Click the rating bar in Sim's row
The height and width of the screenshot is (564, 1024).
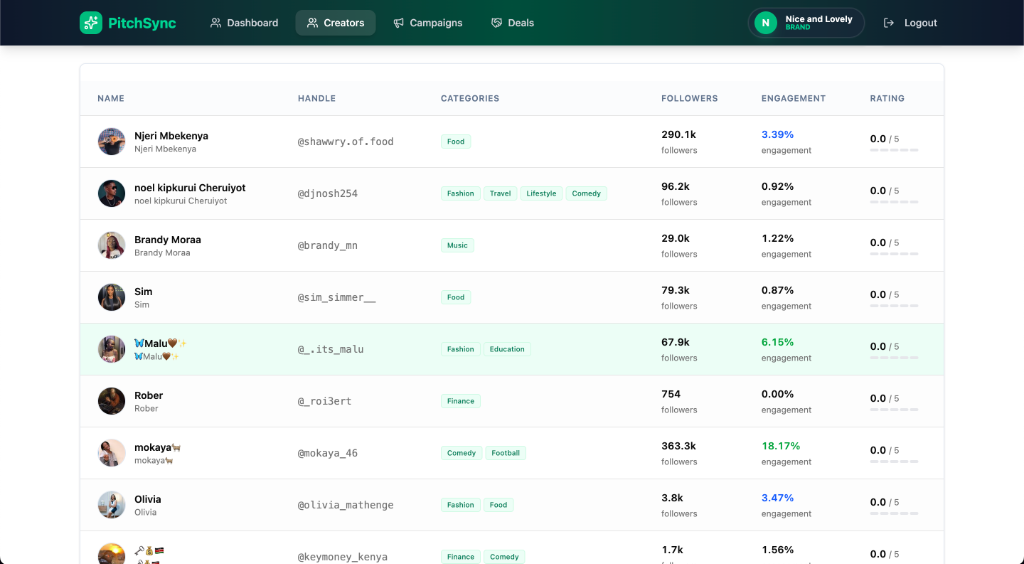pyautogui.click(x=894, y=306)
